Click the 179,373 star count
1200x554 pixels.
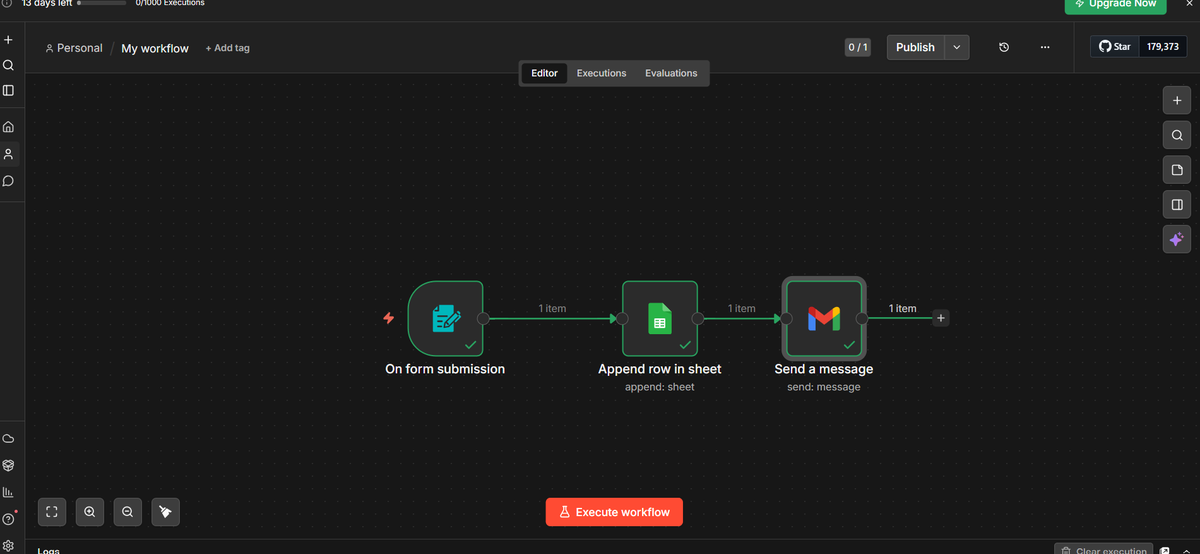click(1163, 47)
